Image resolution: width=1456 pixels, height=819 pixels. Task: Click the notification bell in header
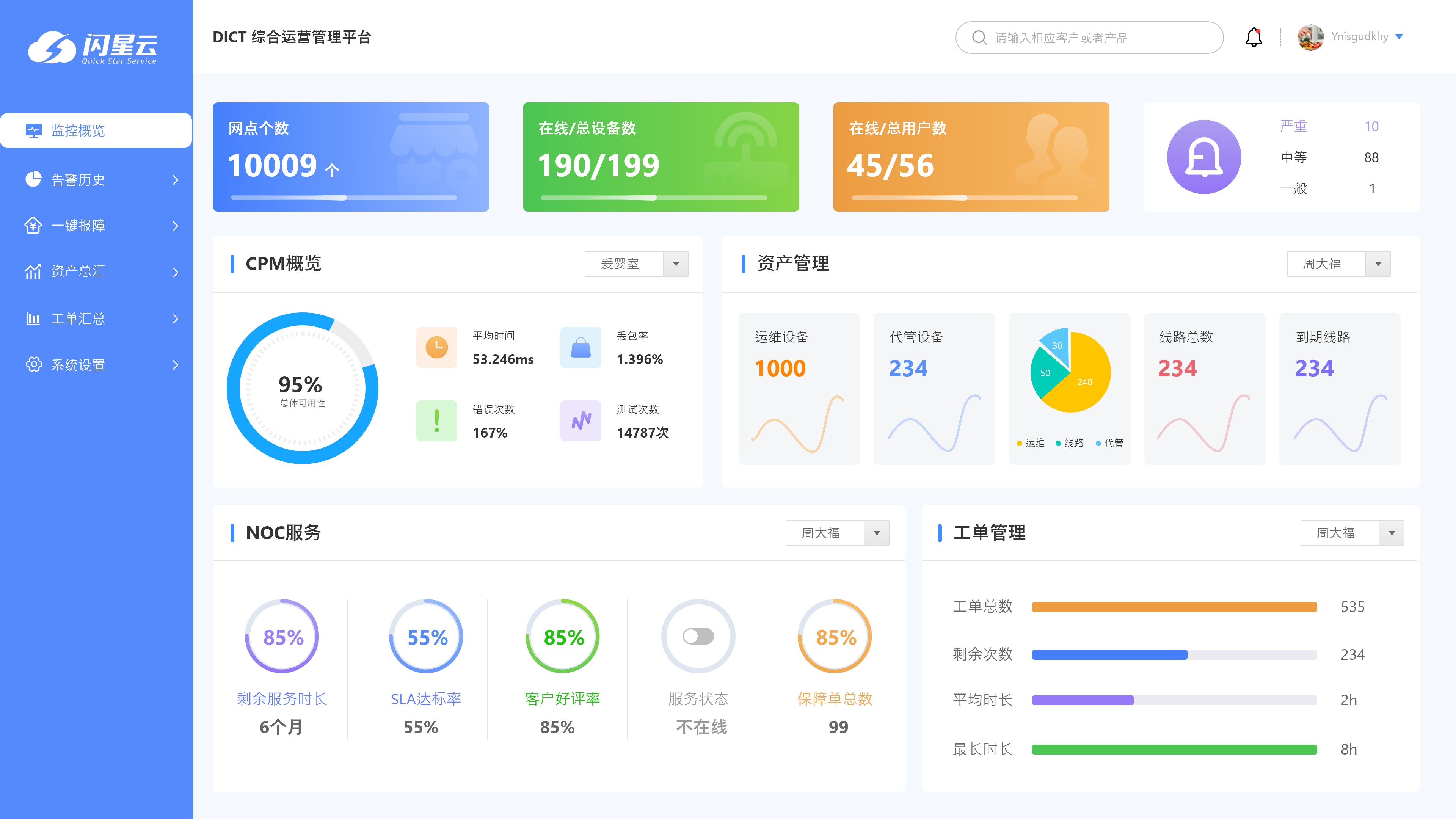1254,37
